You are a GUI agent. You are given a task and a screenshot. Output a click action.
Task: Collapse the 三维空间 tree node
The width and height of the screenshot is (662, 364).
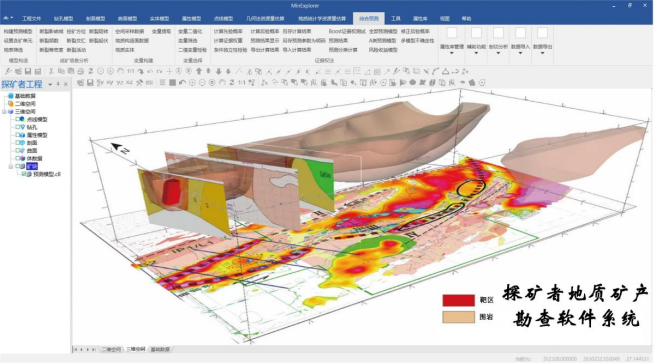[4, 112]
